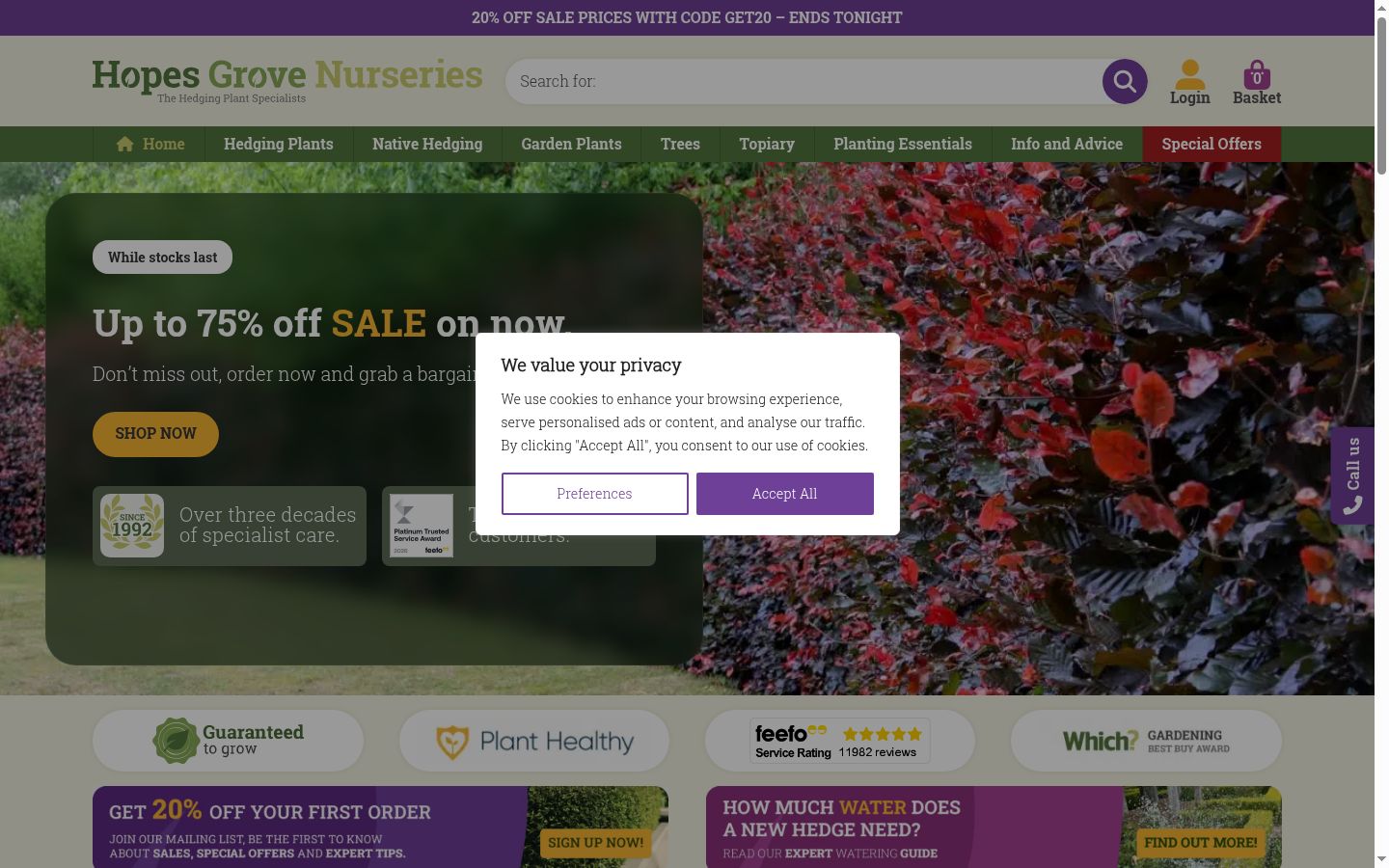Image resolution: width=1389 pixels, height=868 pixels.
Task: Click 'Over three decades of specialist care' text
Action: [x=267, y=525]
